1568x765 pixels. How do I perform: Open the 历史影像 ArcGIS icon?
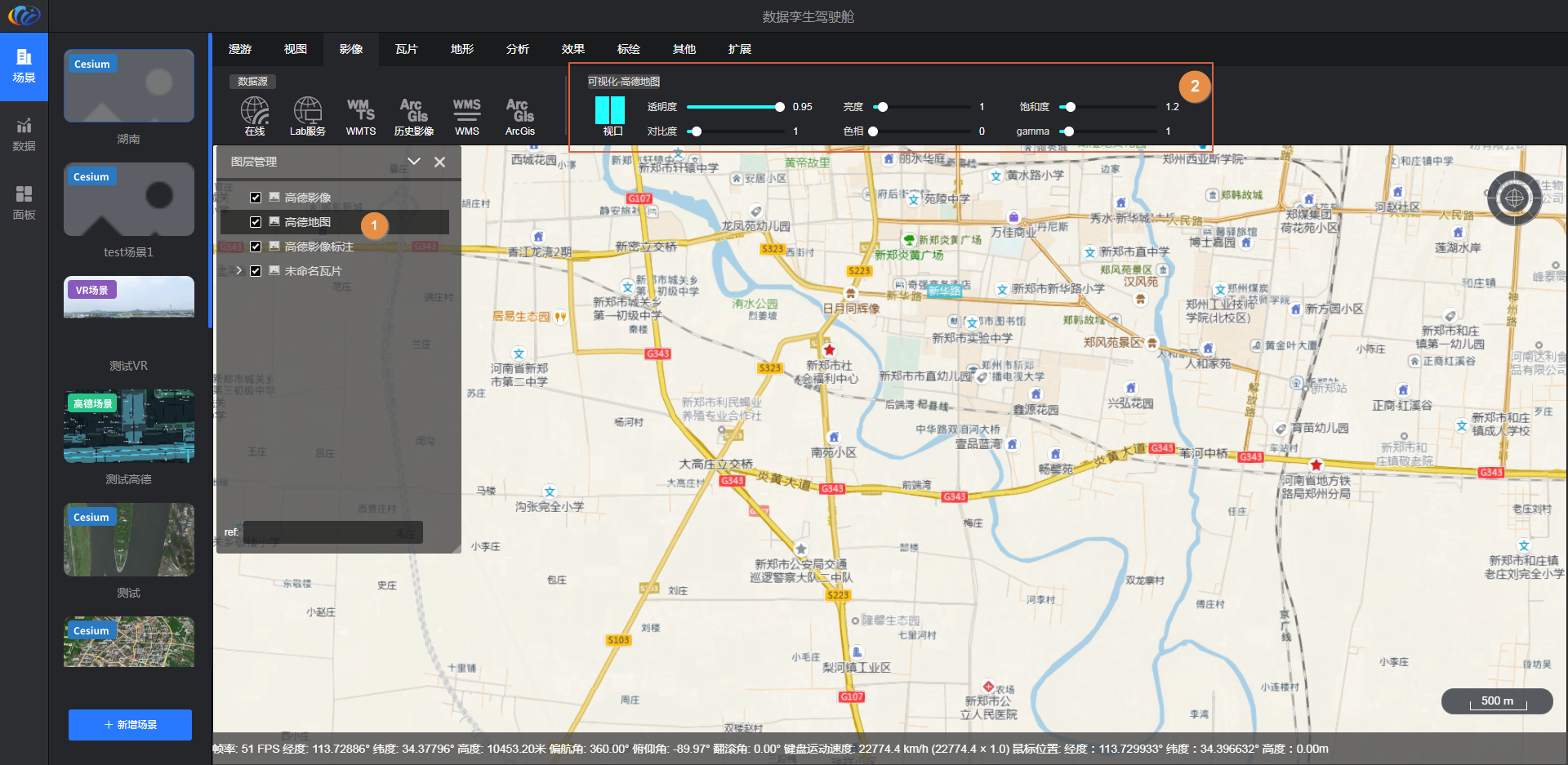413,112
